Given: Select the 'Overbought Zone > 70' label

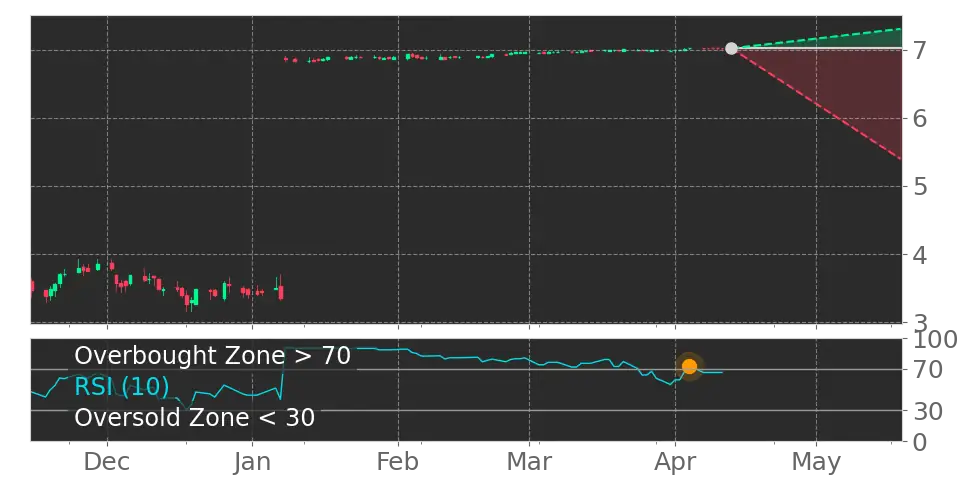Looking at the screenshot, I should click(x=213, y=356).
